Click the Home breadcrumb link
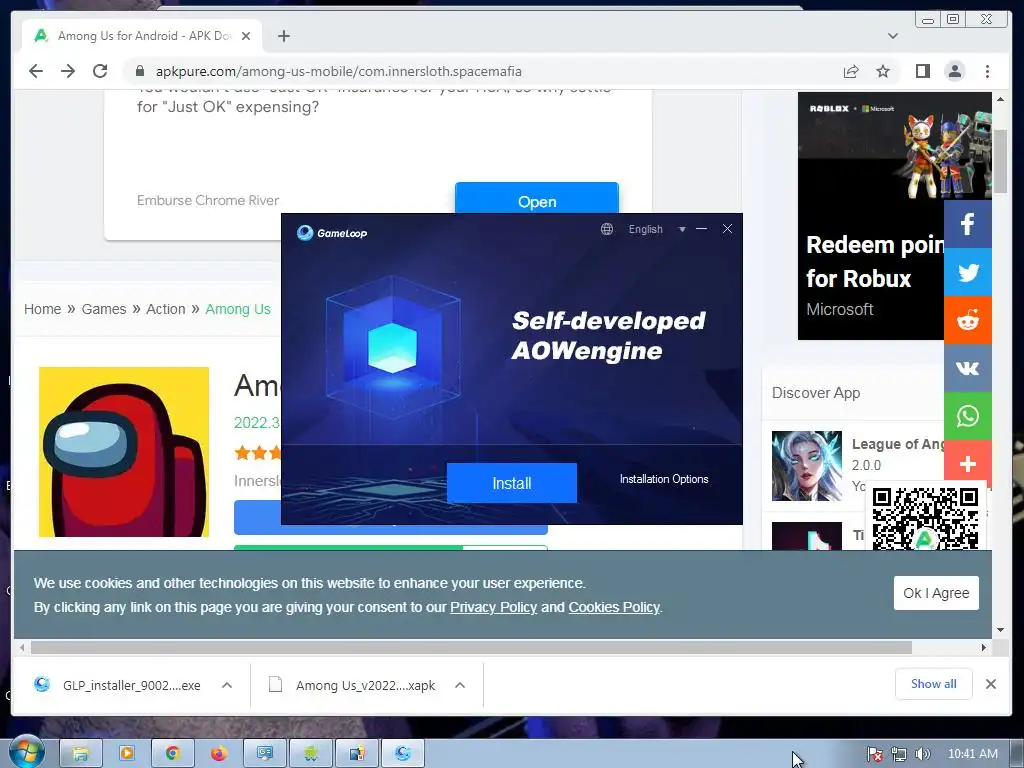This screenshot has width=1024, height=768. tap(42, 309)
